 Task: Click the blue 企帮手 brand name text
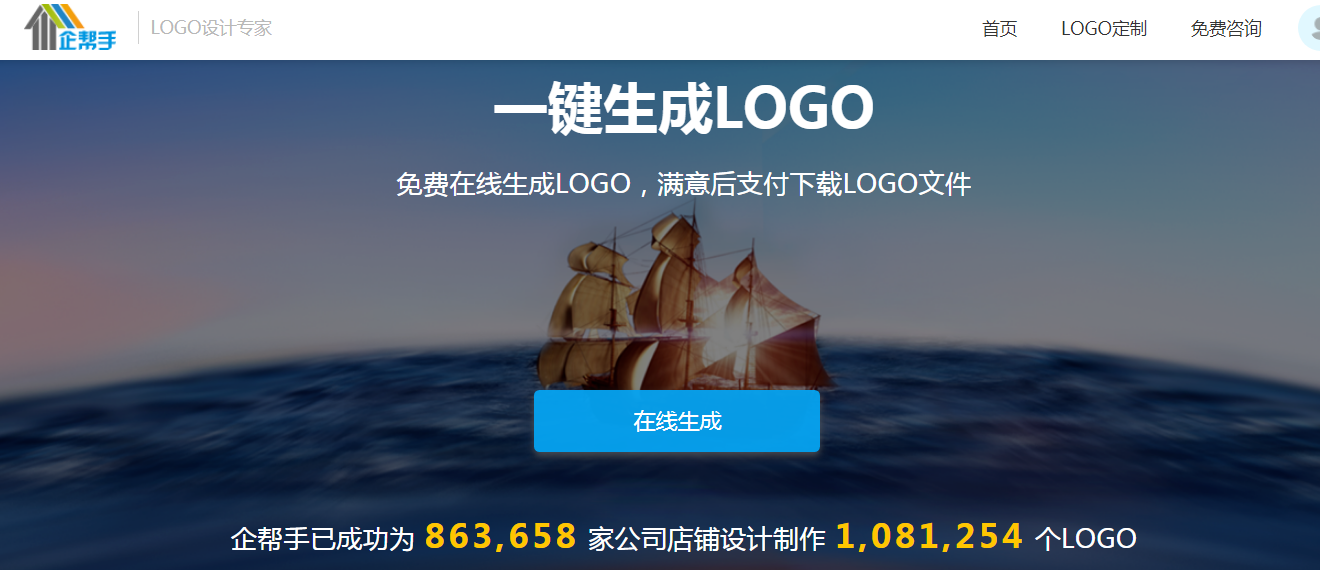click(x=89, y=41)
